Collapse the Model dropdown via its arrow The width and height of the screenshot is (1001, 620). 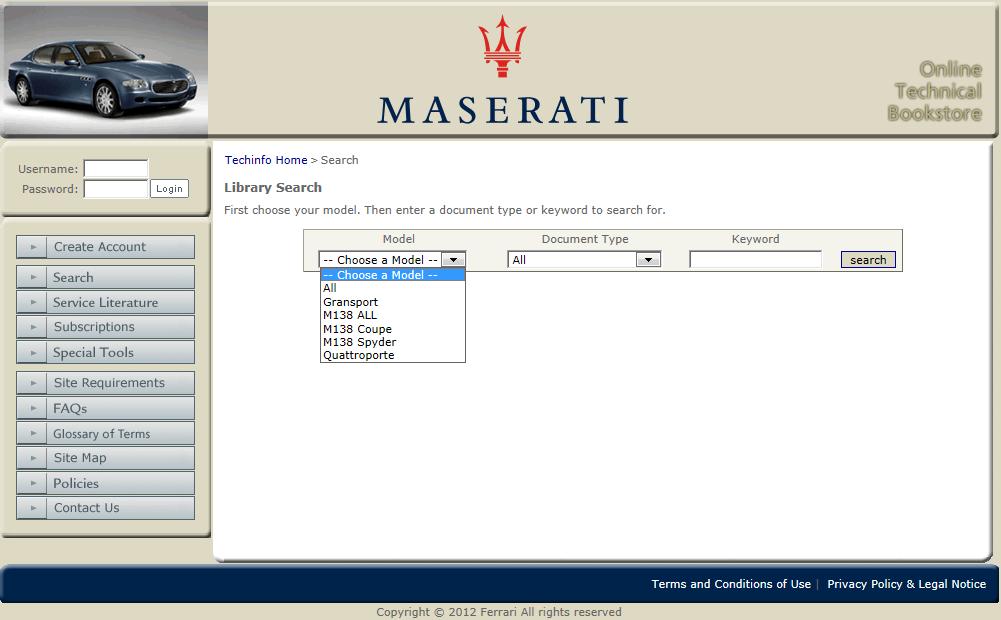click(x=453, y=260)
